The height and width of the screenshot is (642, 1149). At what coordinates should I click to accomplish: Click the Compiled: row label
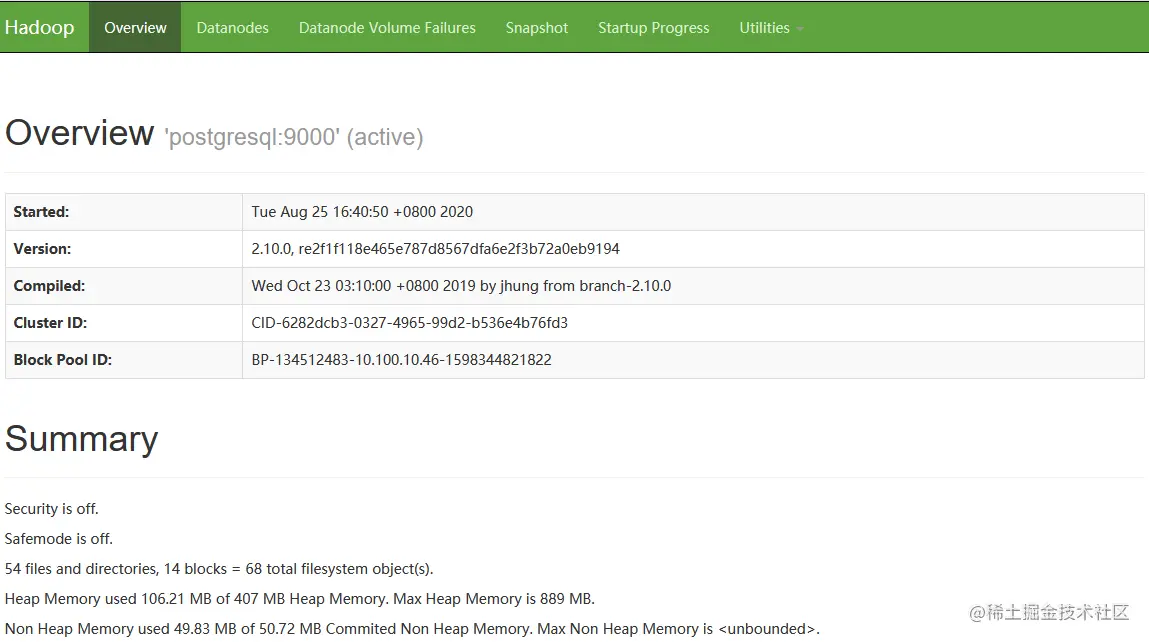(x=49, y=286)
